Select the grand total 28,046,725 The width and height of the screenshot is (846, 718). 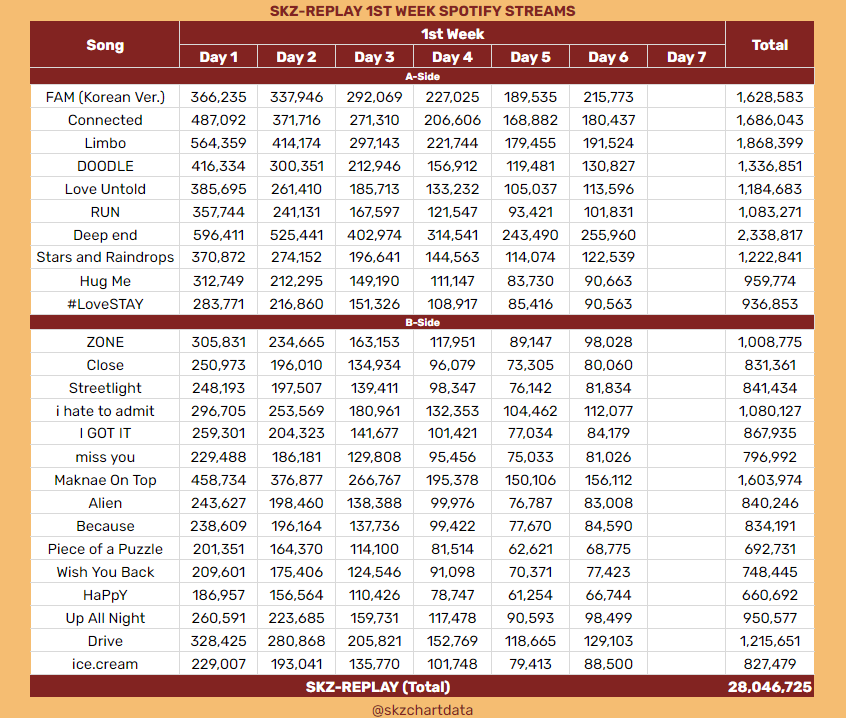[x=769, y=687]
